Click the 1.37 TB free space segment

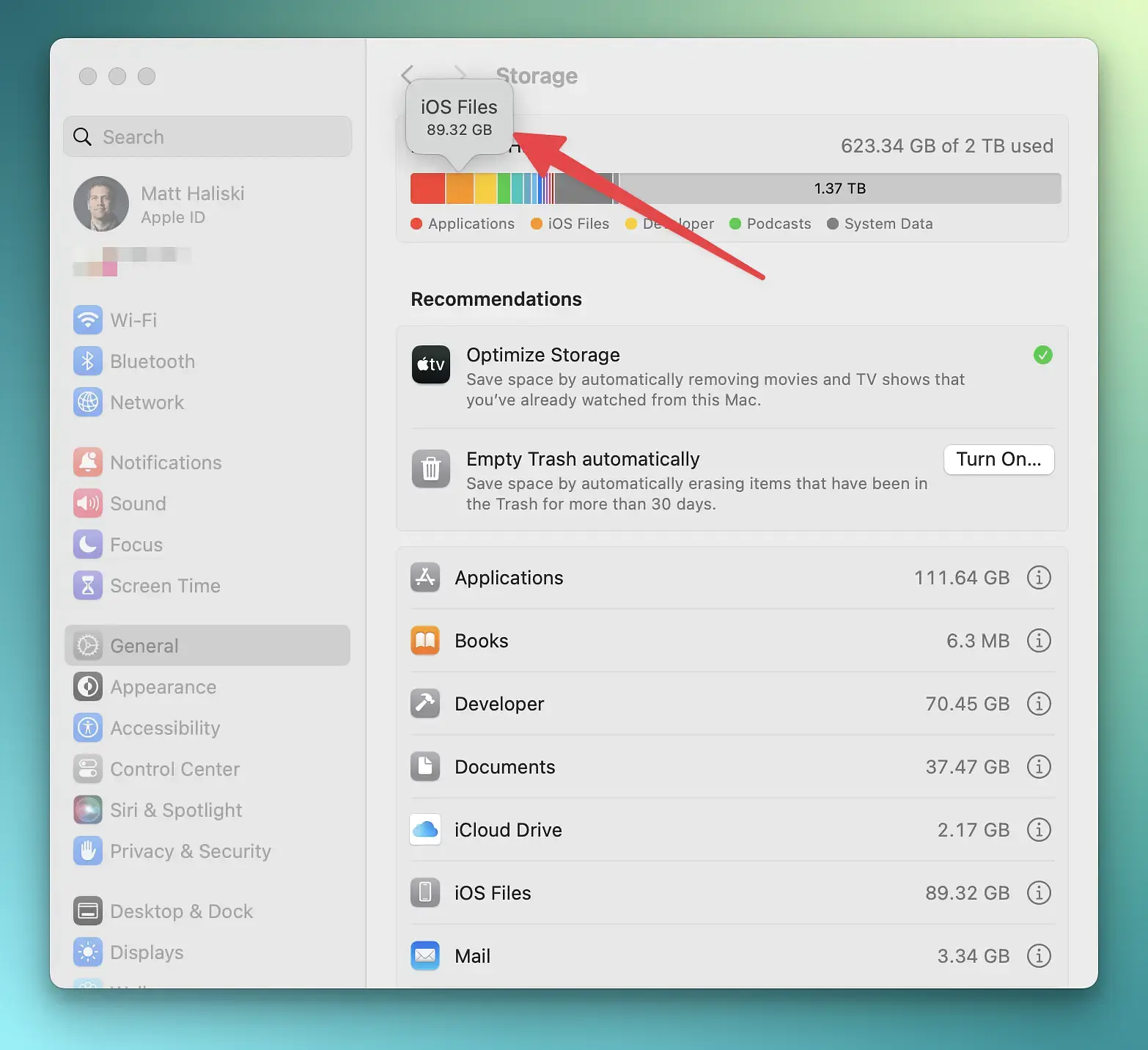tap(840, 188)
